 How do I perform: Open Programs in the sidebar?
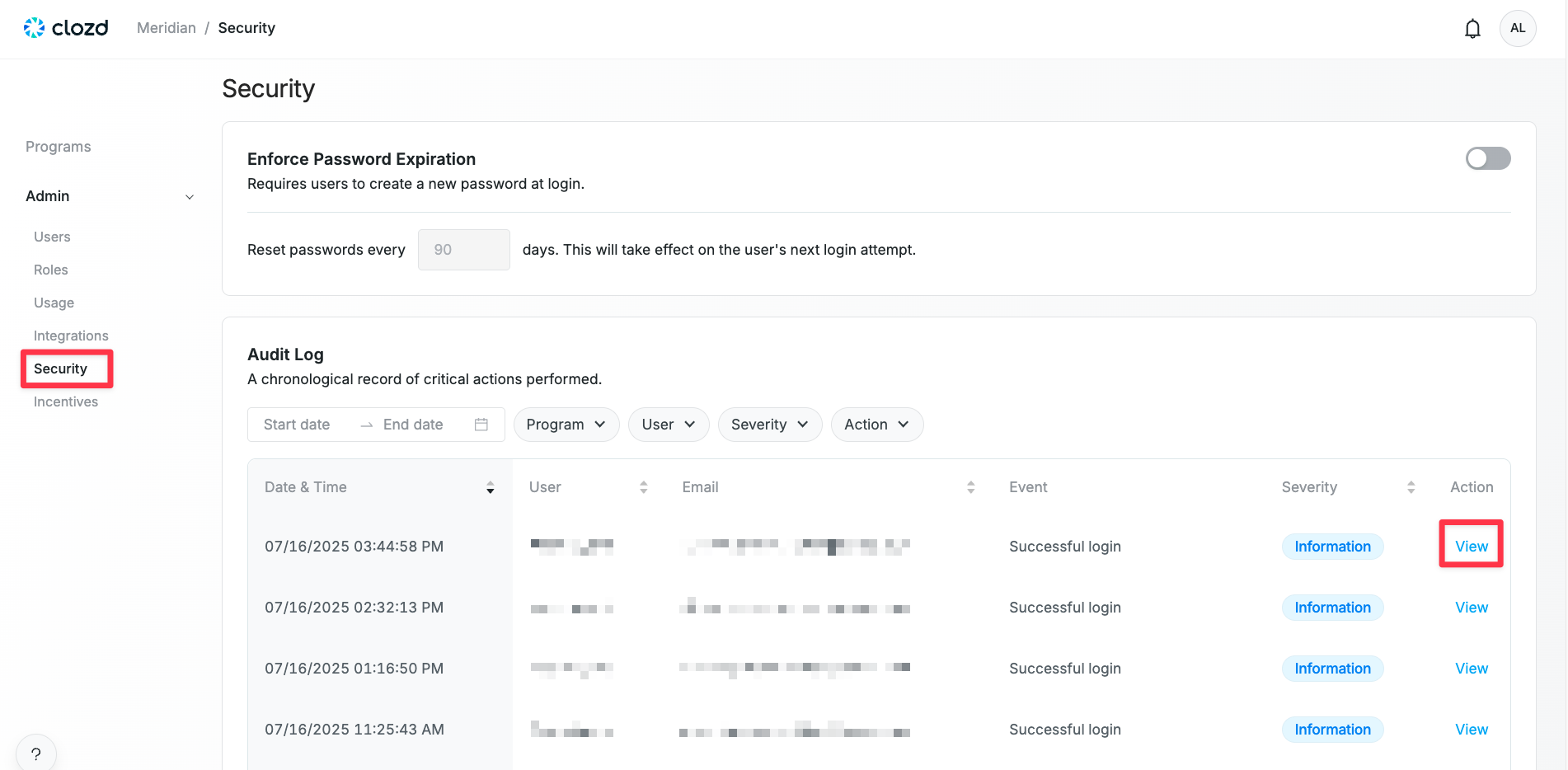click(x=59, y=147)
